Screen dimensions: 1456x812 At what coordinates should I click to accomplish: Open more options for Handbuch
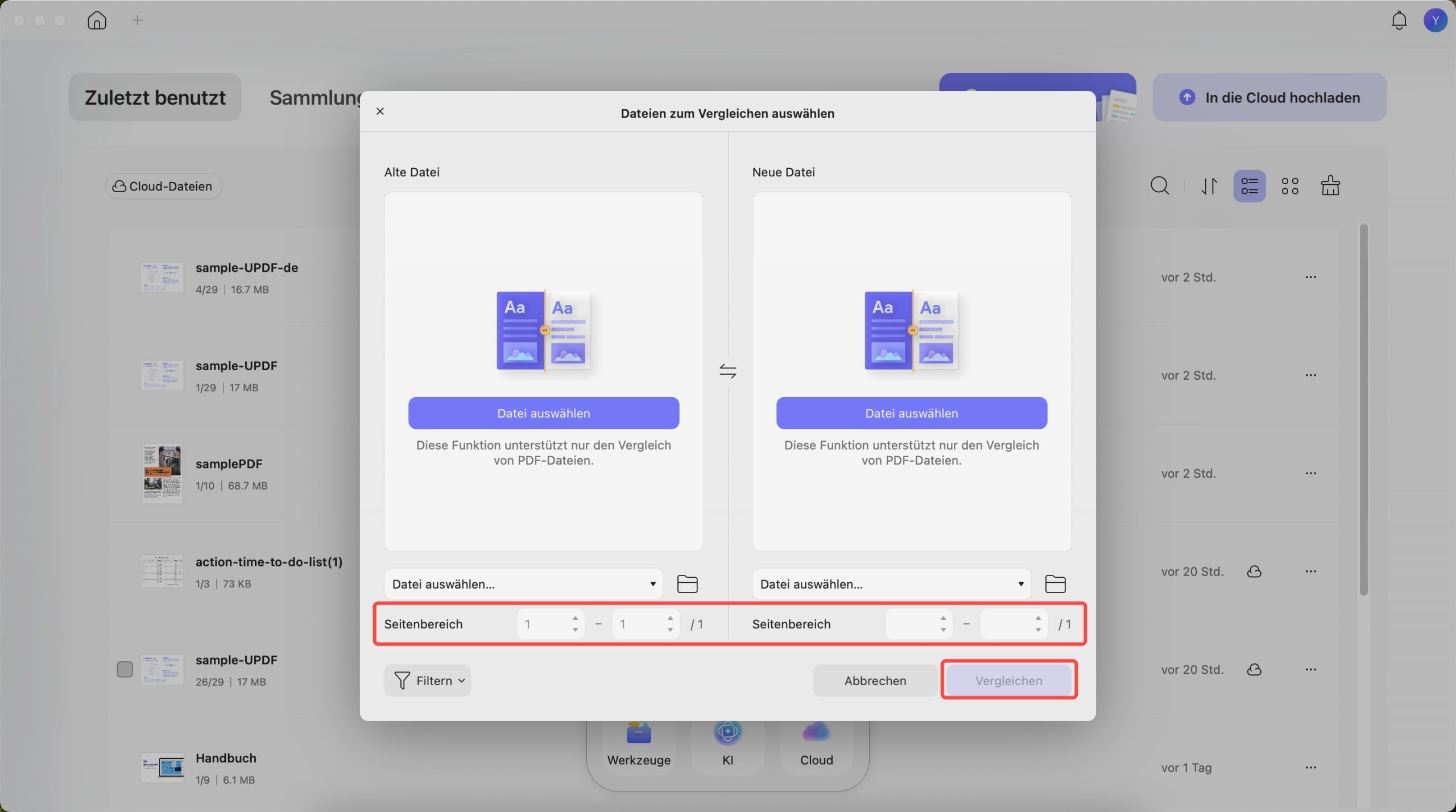pyautogui.click(x=1310, y=768)
